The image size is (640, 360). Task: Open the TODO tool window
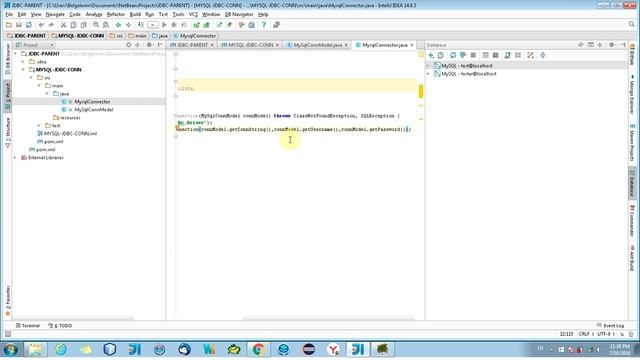(60, 326)
